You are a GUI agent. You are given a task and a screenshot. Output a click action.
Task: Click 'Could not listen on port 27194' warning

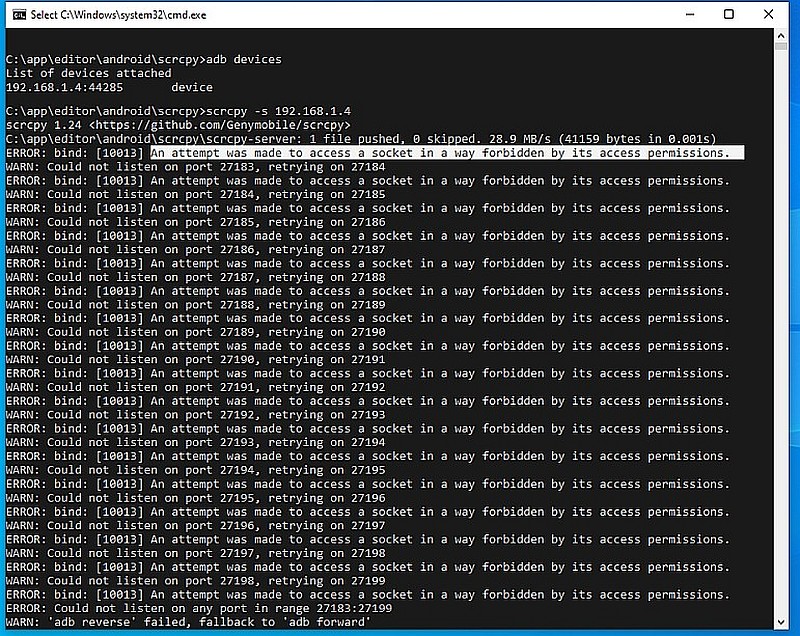coord(195,470)
